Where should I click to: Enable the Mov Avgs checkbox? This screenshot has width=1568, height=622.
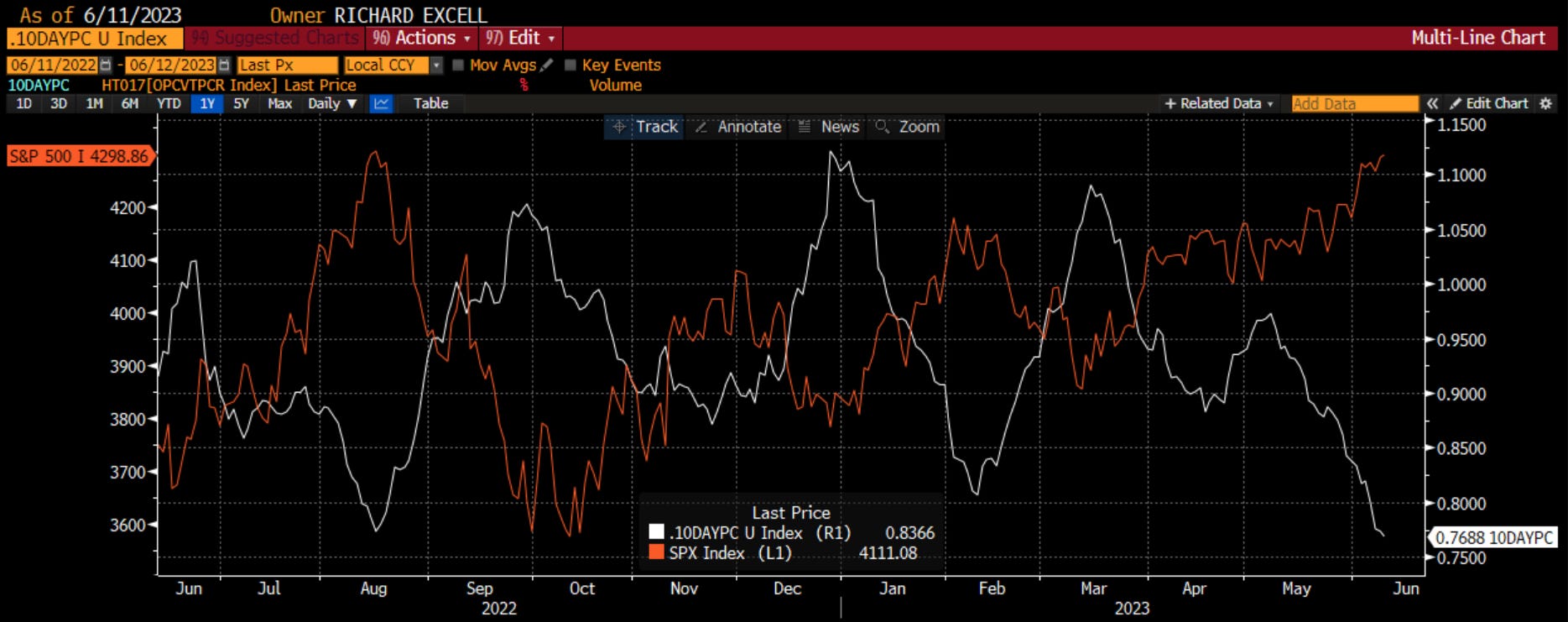458,65
